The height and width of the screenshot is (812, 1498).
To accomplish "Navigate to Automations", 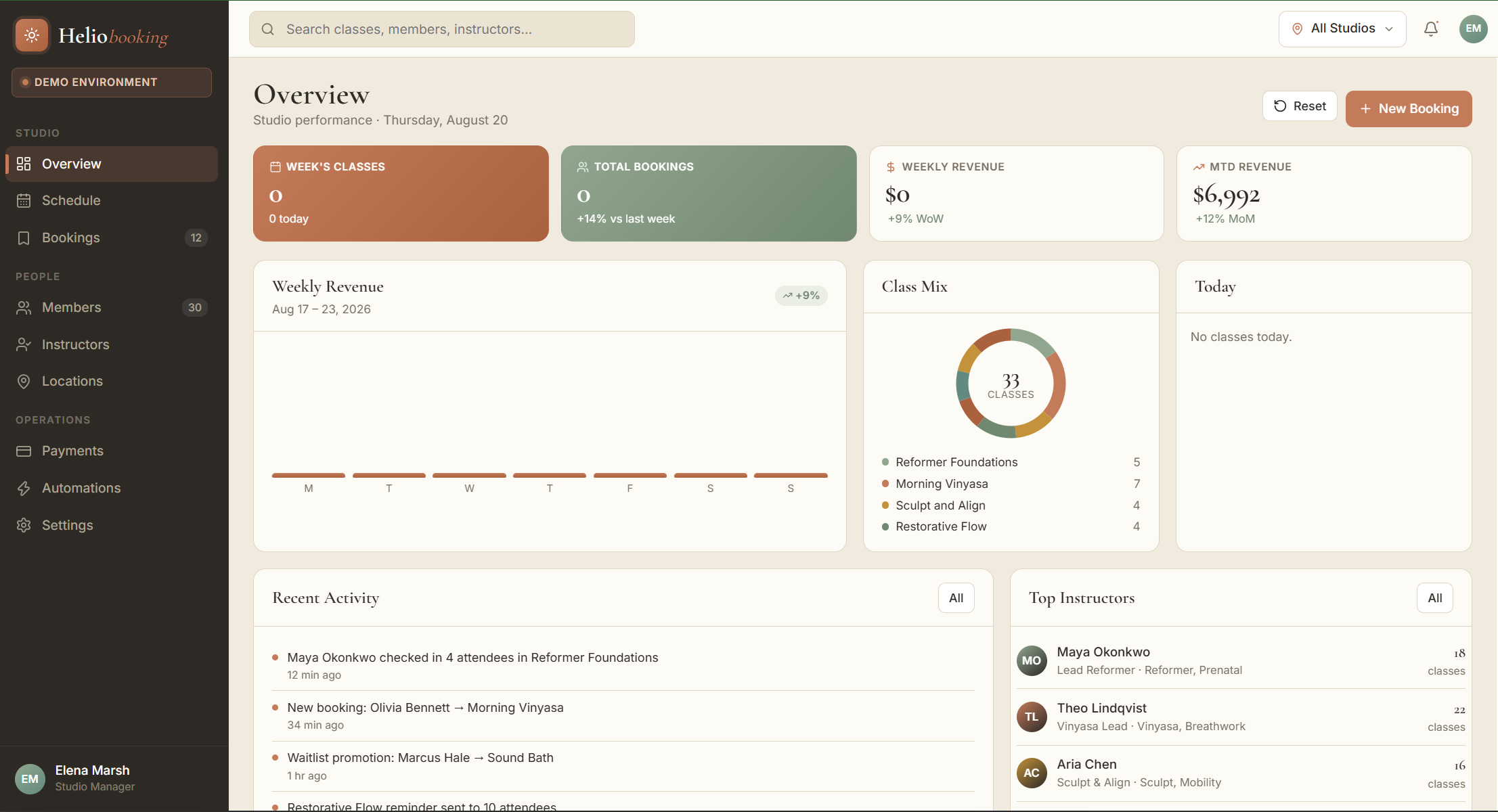I will click(112, 488).
